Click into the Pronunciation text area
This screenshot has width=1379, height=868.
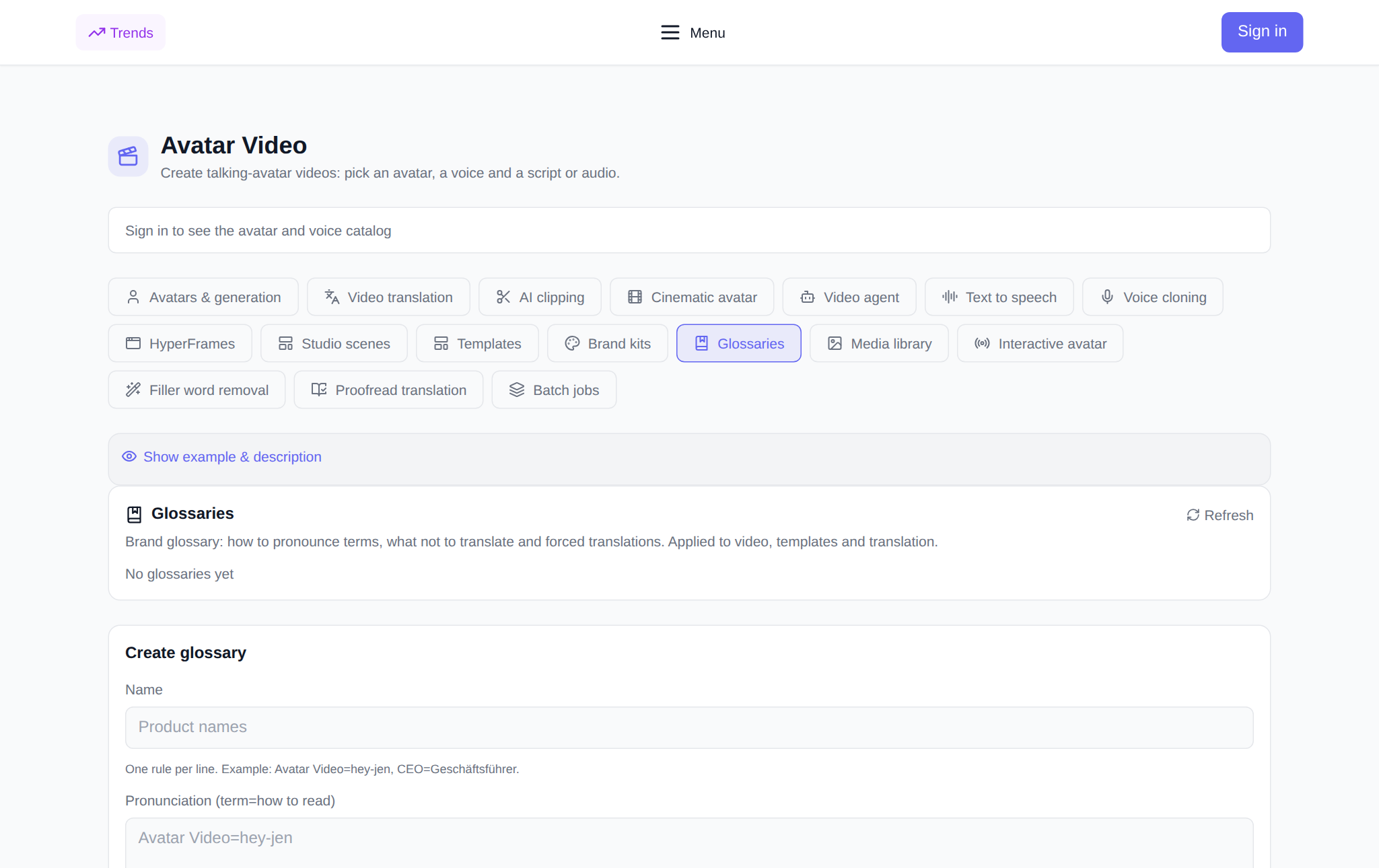[689, 843]
